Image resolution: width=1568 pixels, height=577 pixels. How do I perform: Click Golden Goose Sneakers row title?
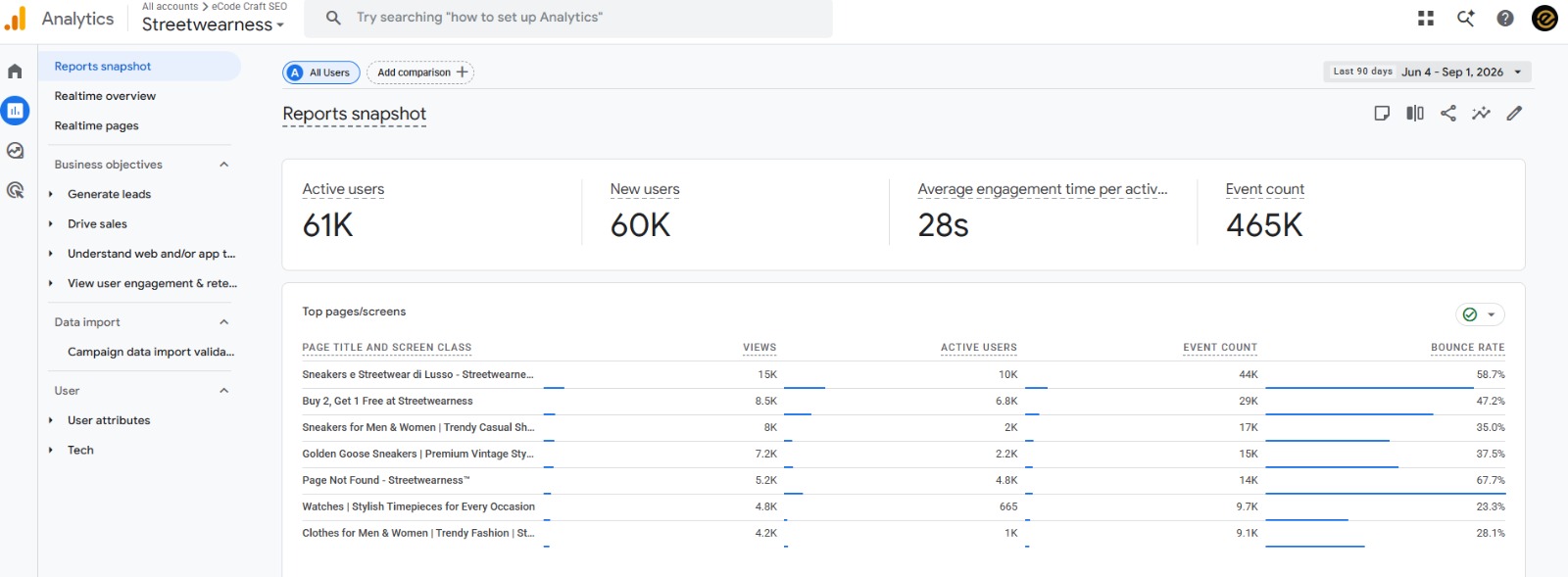click(418, 454)
